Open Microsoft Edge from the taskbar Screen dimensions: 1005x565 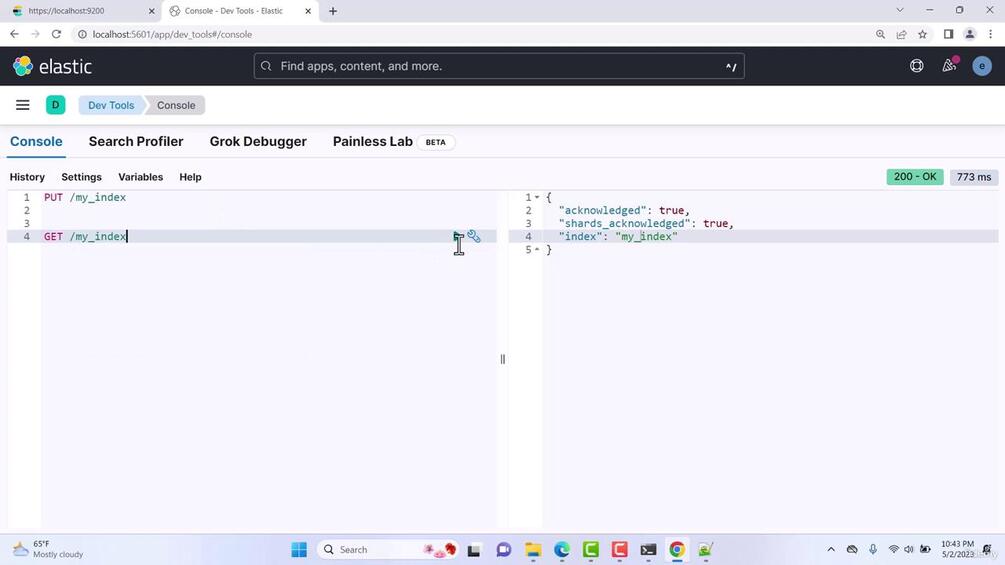tap(561, 550)
